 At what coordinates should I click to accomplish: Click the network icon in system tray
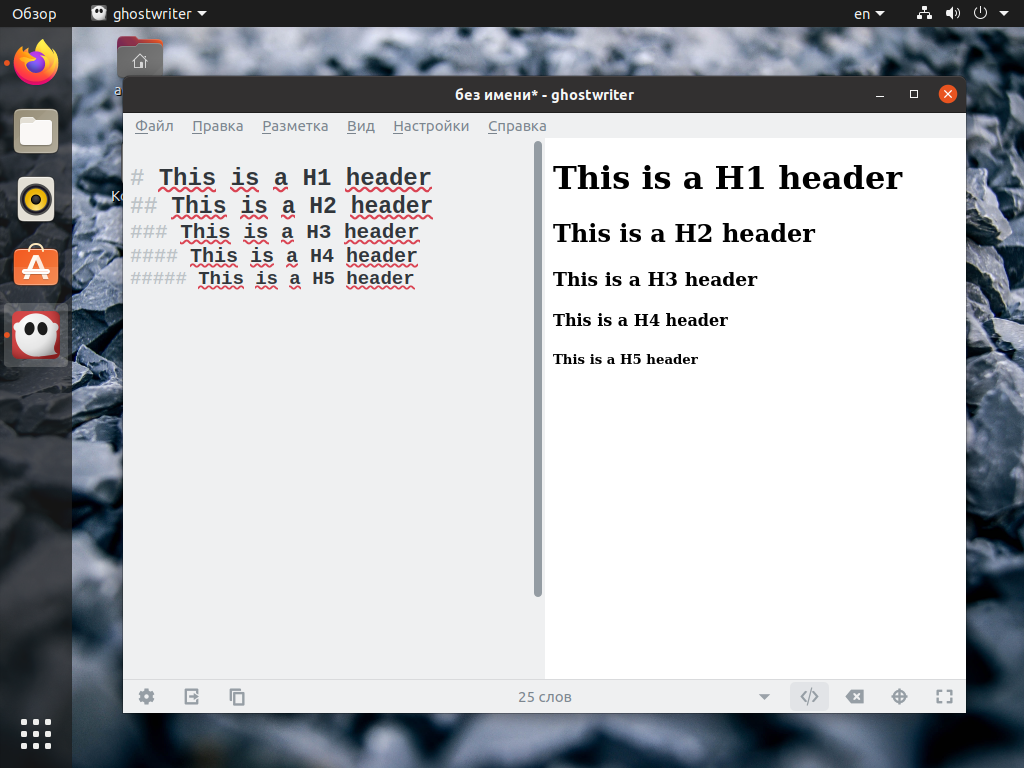coord(924,13)
